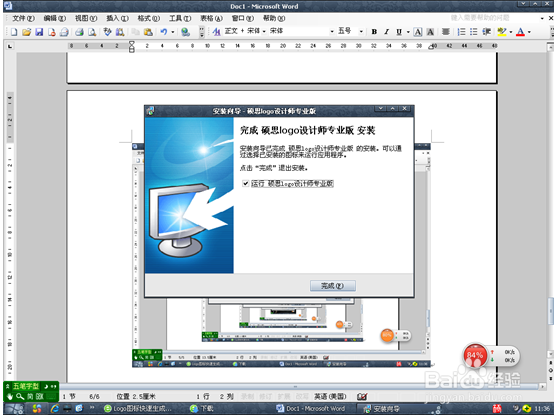This screenshot has width=554, height=417.
Task: Click the system clock showing 11:36
Action: [x=542, y=409]
